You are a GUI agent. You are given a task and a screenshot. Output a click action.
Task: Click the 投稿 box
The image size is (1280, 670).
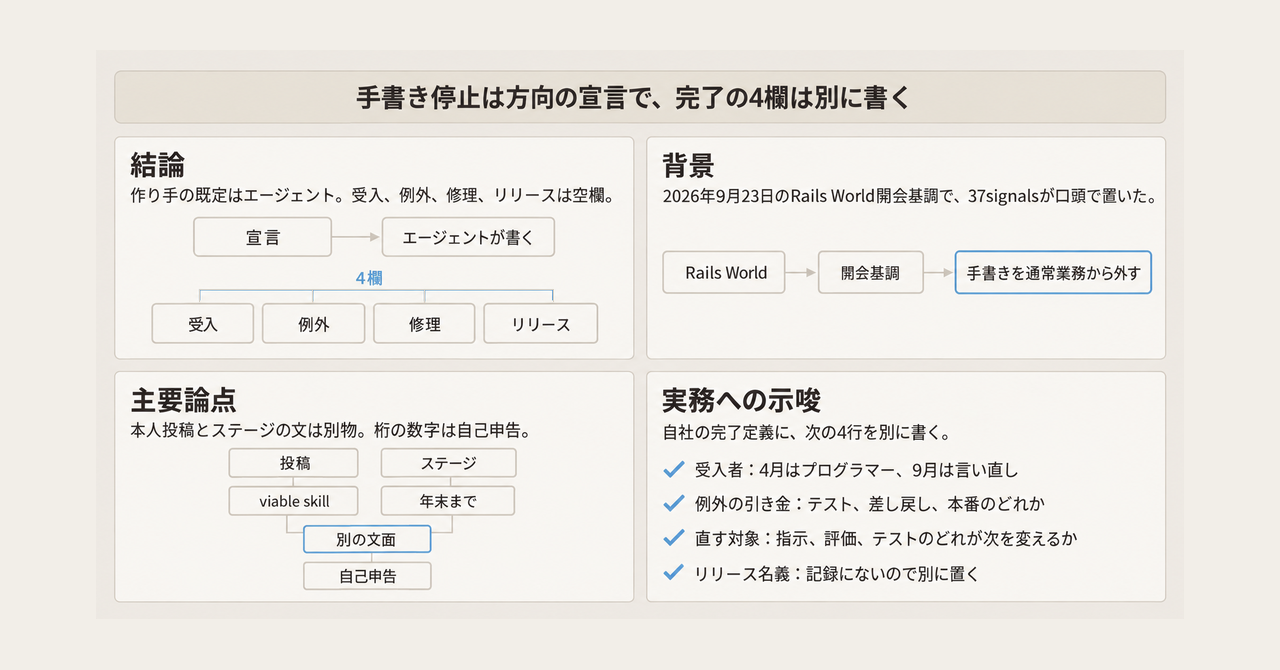click(294, 463)
